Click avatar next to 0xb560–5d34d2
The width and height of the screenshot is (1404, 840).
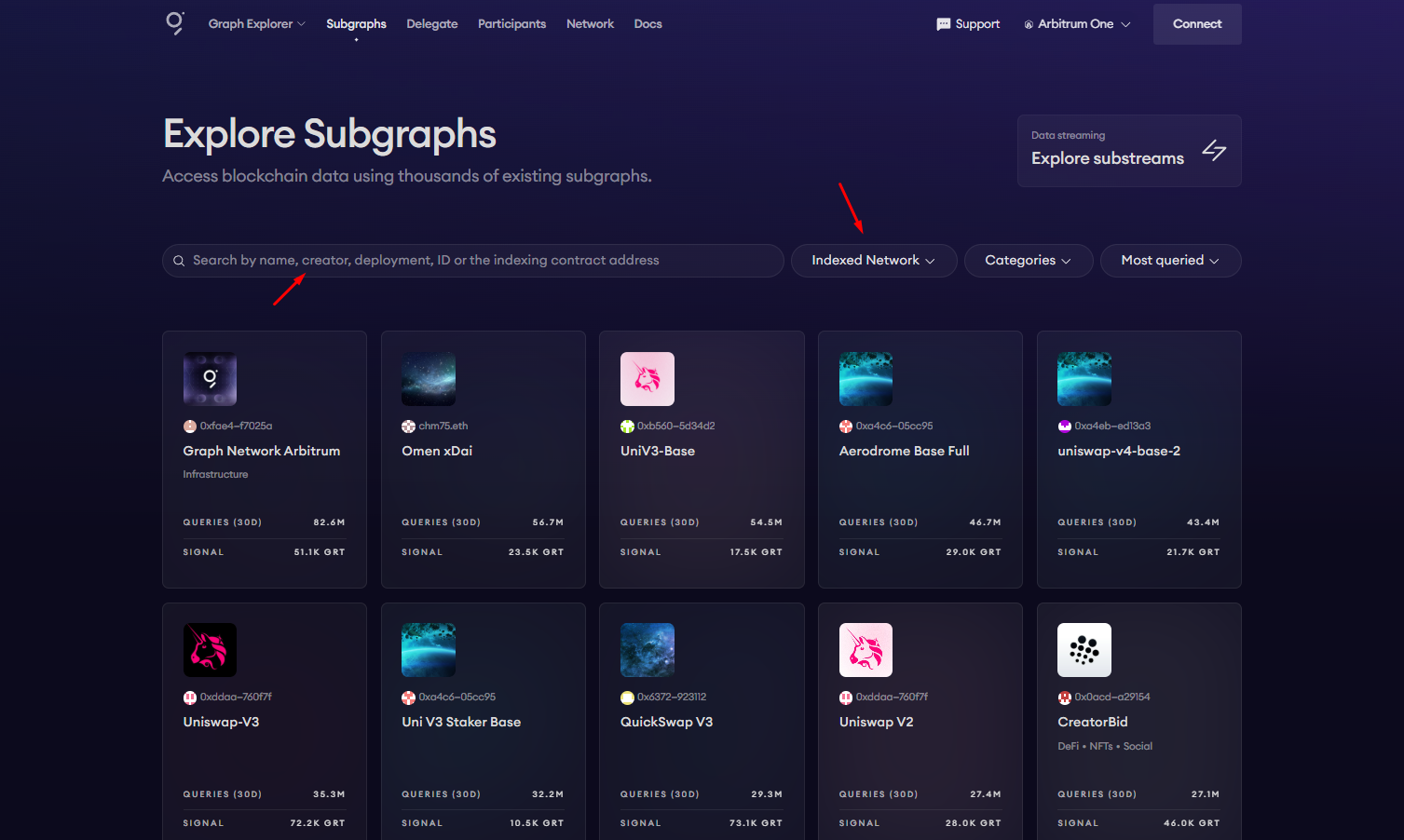[x=627, y=427]
